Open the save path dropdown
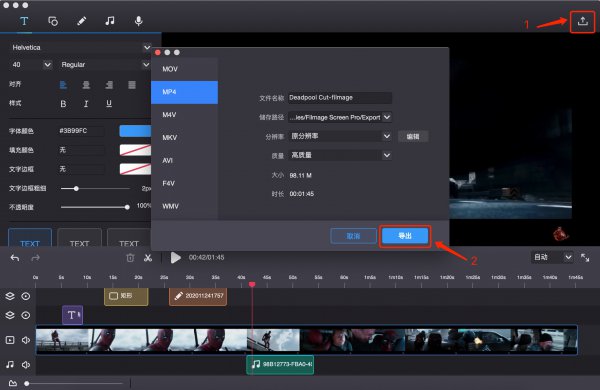 pyautogui.click(x=340, y=117)
